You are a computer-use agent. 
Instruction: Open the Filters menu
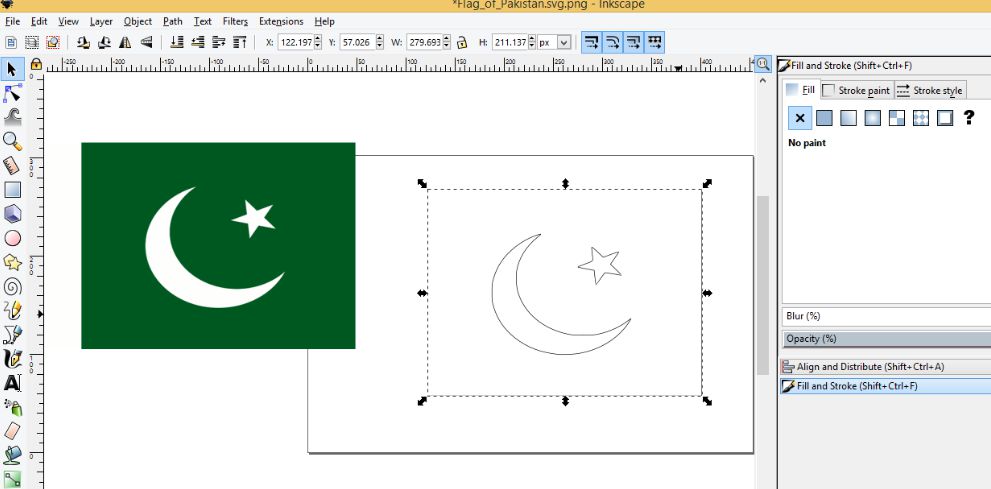tap(235, 21)
